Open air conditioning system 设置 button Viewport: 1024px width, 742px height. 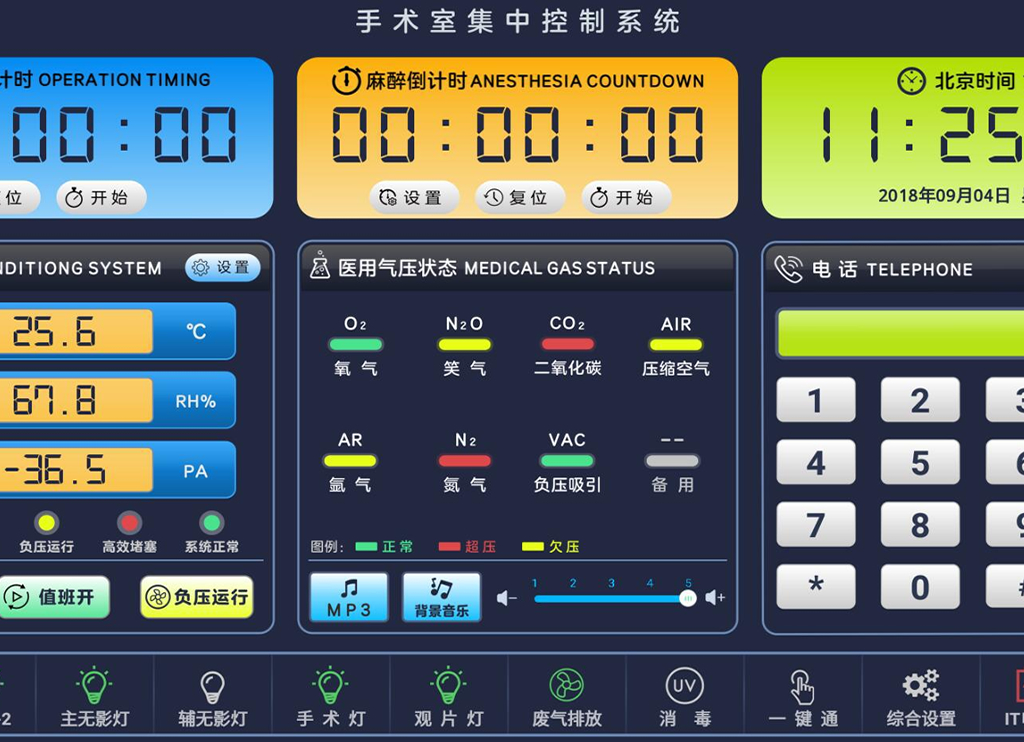tap(222, 268)
